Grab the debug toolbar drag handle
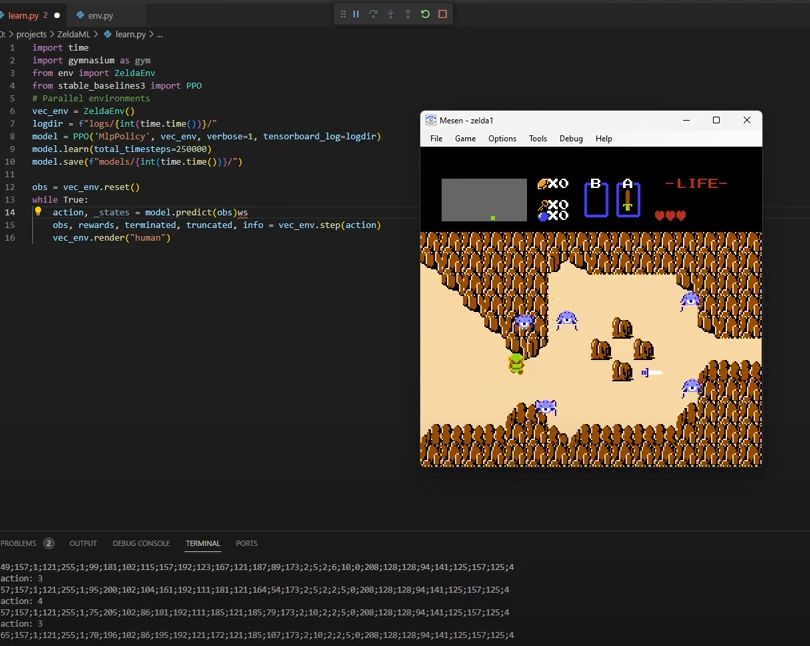The image size is (810, 646). [343, 14]
